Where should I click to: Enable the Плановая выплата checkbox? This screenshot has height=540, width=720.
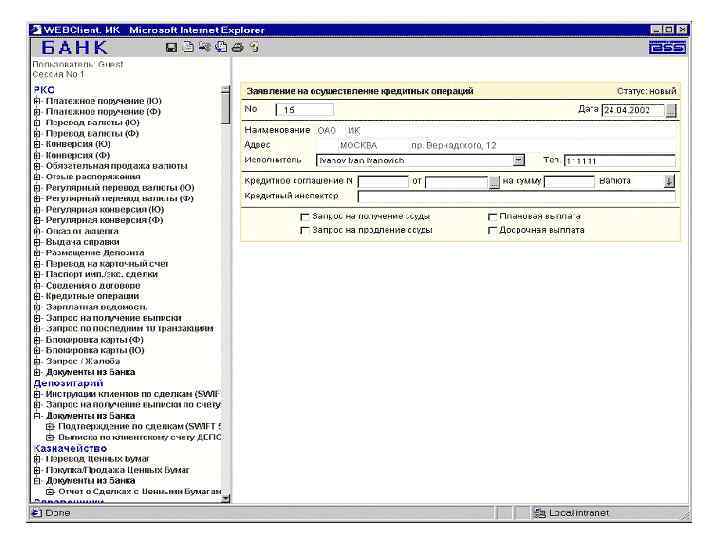(492, 216)
